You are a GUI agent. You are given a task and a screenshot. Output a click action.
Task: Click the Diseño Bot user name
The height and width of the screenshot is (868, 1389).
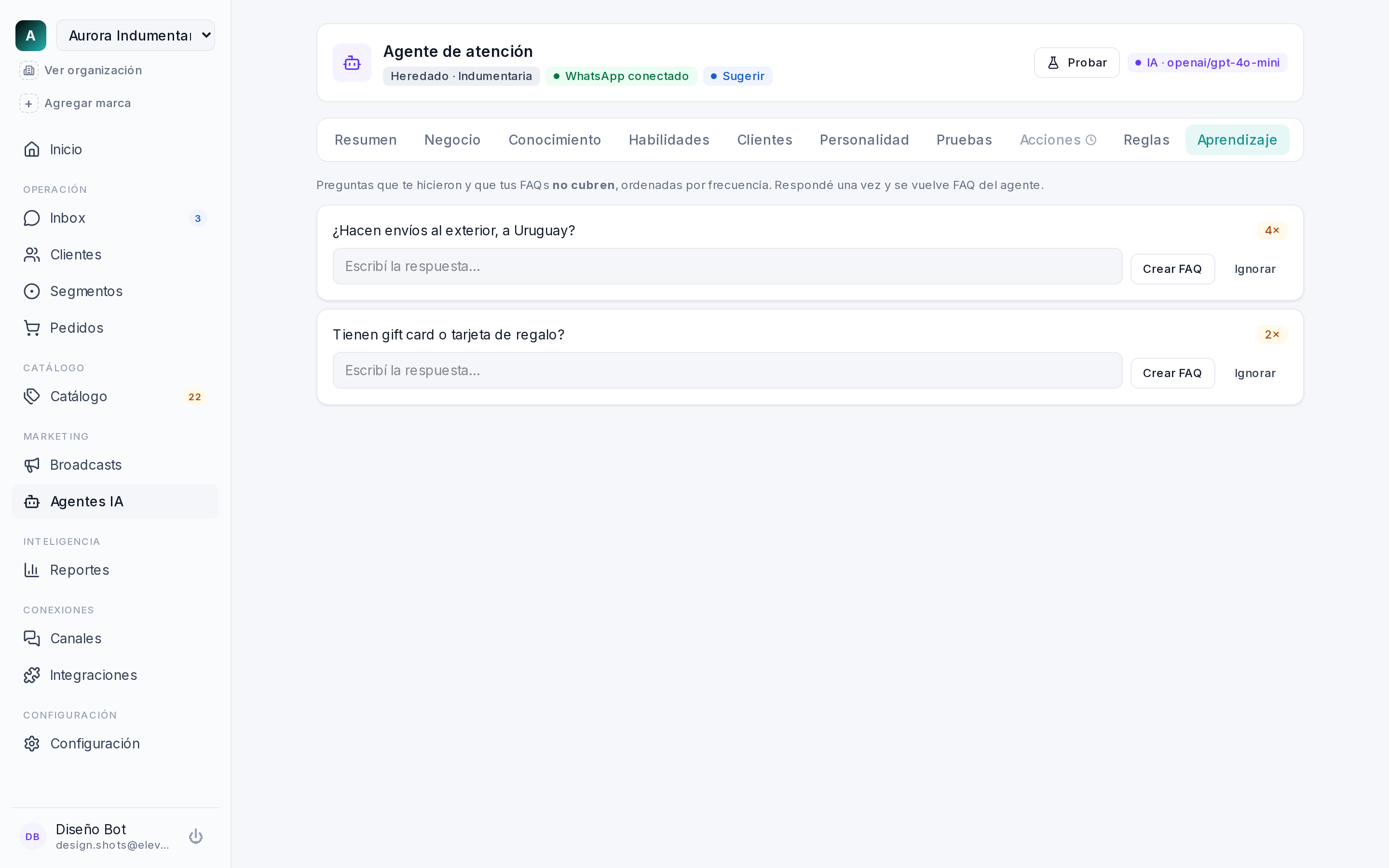point(91,829)
